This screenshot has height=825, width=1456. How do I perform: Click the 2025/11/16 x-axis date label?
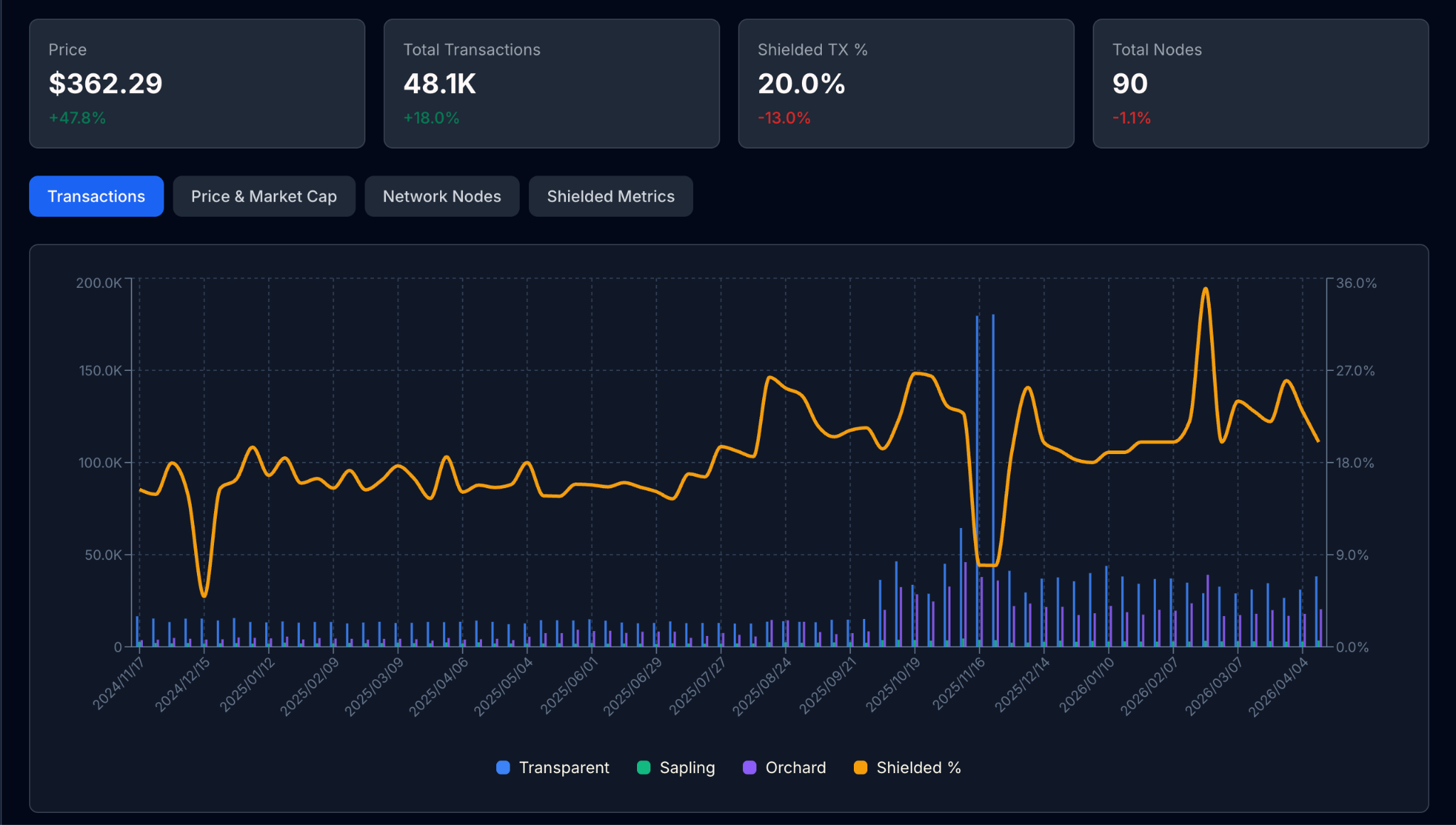coord(958,683)
